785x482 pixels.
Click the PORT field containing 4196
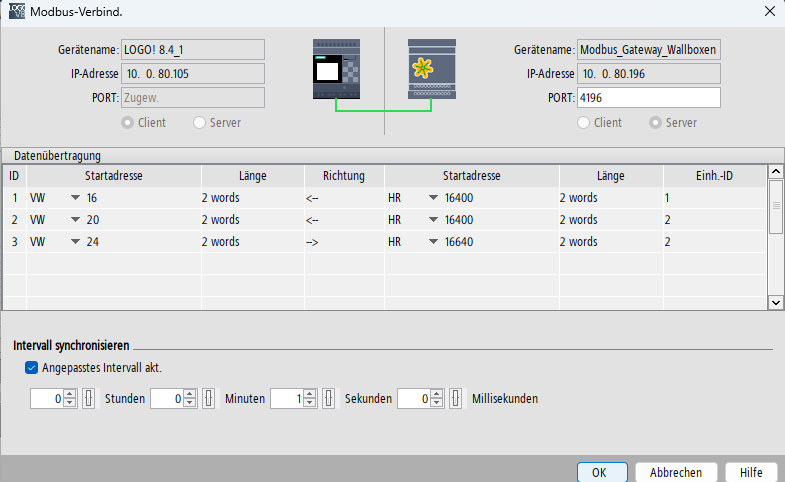pos(648,98)
